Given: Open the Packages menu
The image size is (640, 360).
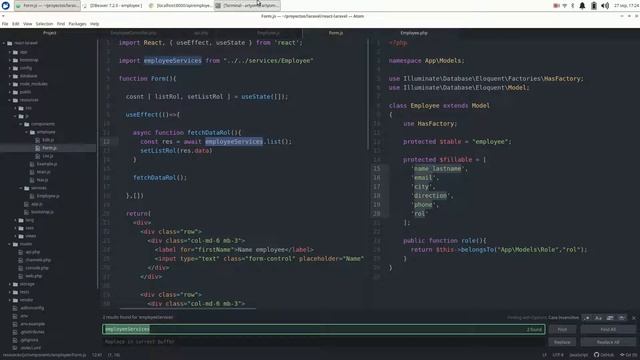Looking at the screenshot, I should click(x=77, y=24).
